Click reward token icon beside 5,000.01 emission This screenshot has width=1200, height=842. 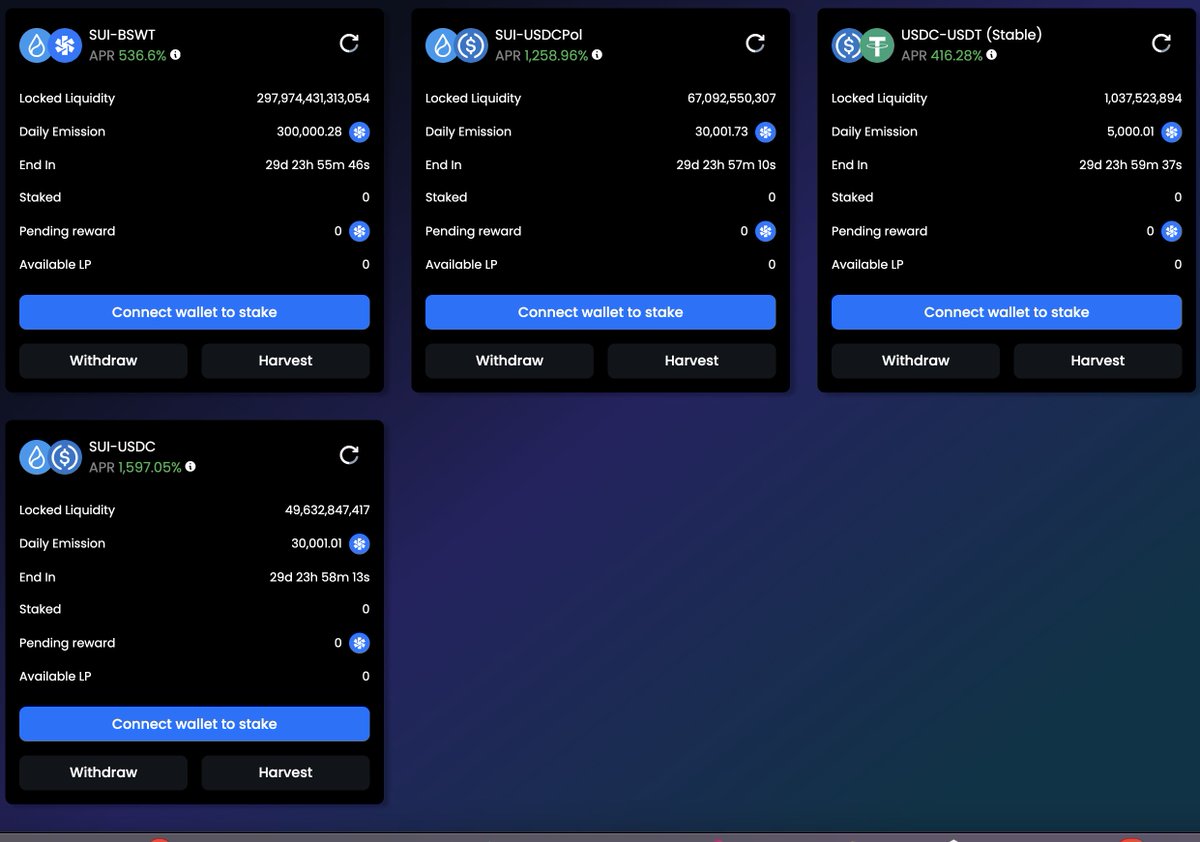pos(1171,132)
